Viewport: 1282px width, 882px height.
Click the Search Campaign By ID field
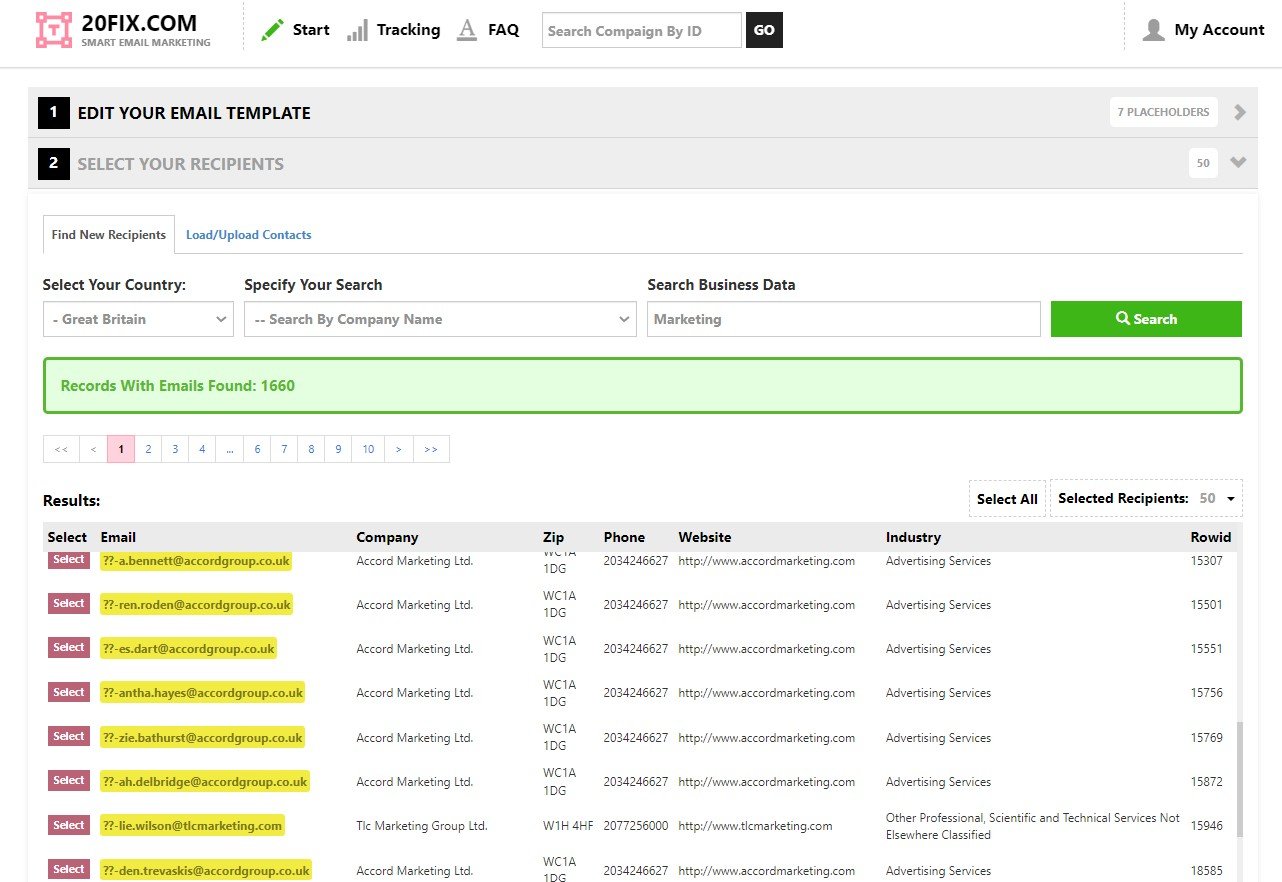click(642, 31)
